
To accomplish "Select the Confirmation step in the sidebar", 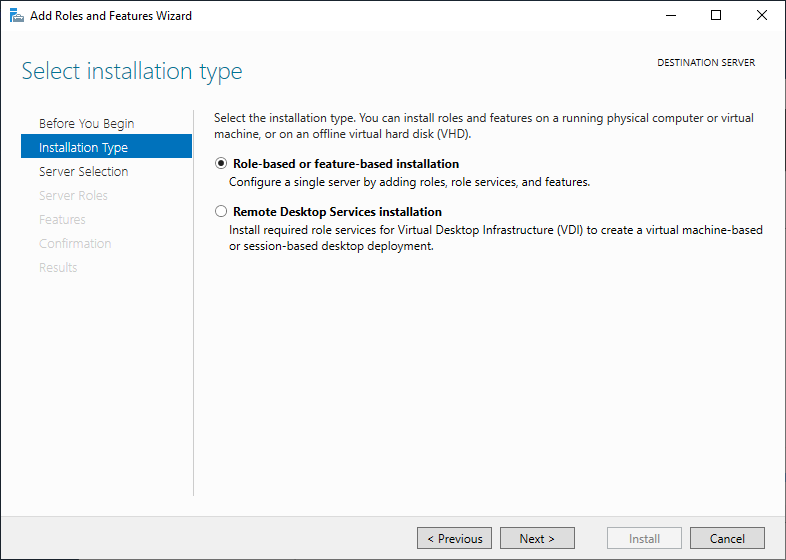I will coord(75,244).
